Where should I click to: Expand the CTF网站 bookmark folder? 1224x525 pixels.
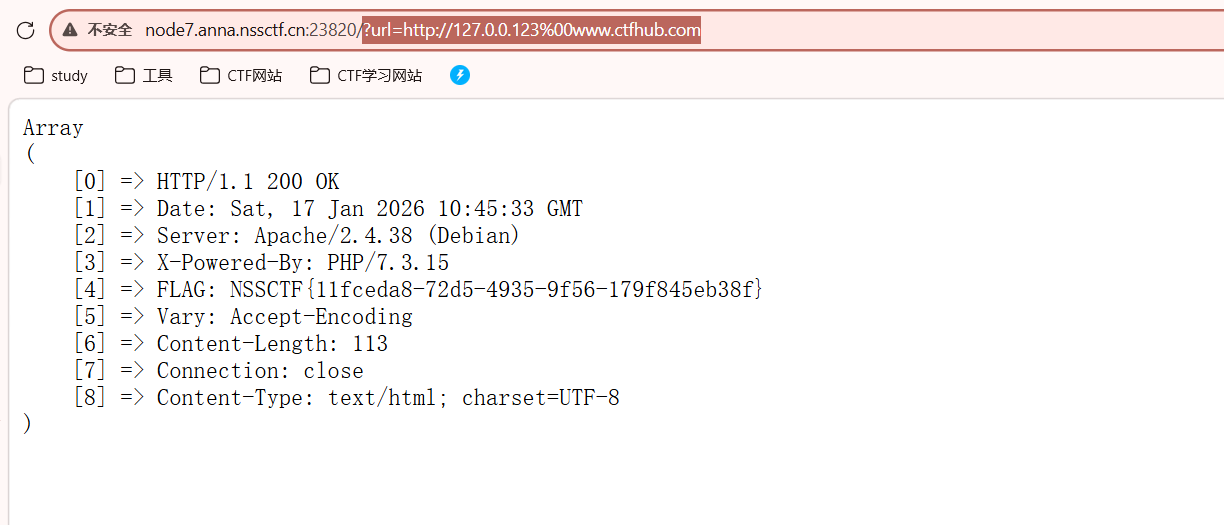click(241, 75)
